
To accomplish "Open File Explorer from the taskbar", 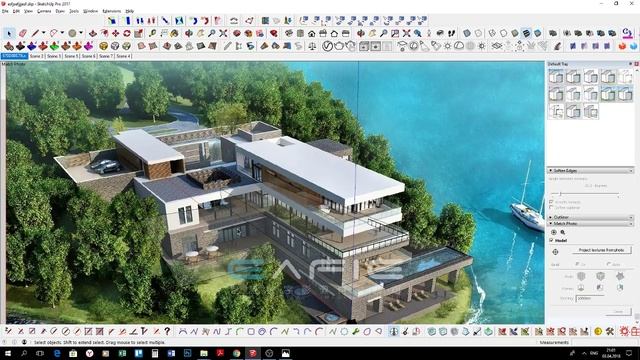I will [204, 353].
